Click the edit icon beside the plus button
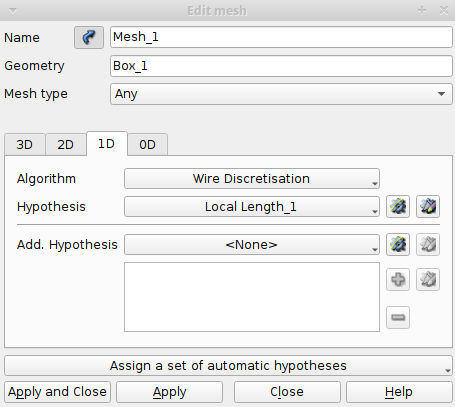Viewport: 455px width, 407px height. coord(428,279)
